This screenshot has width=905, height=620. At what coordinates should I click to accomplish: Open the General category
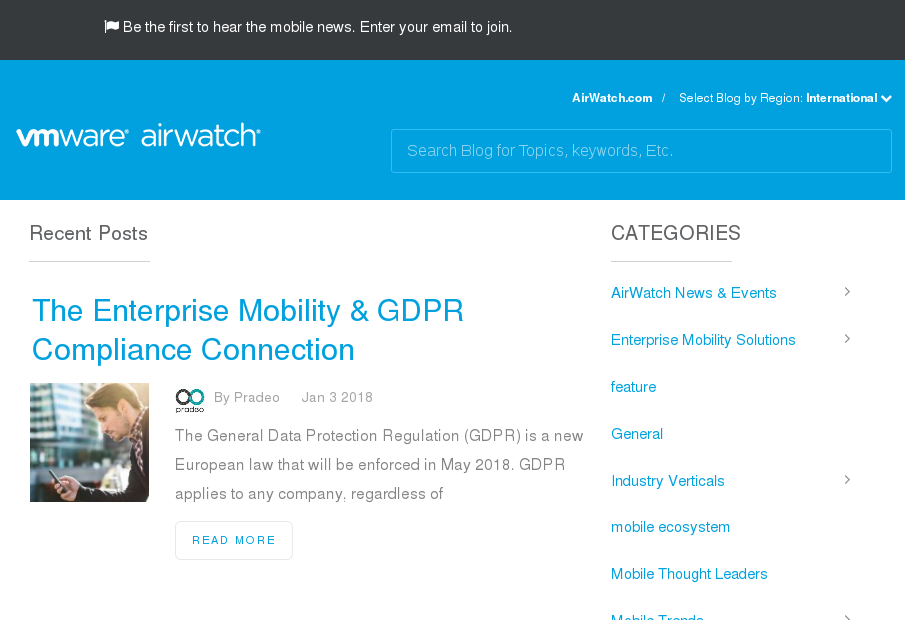636,434
